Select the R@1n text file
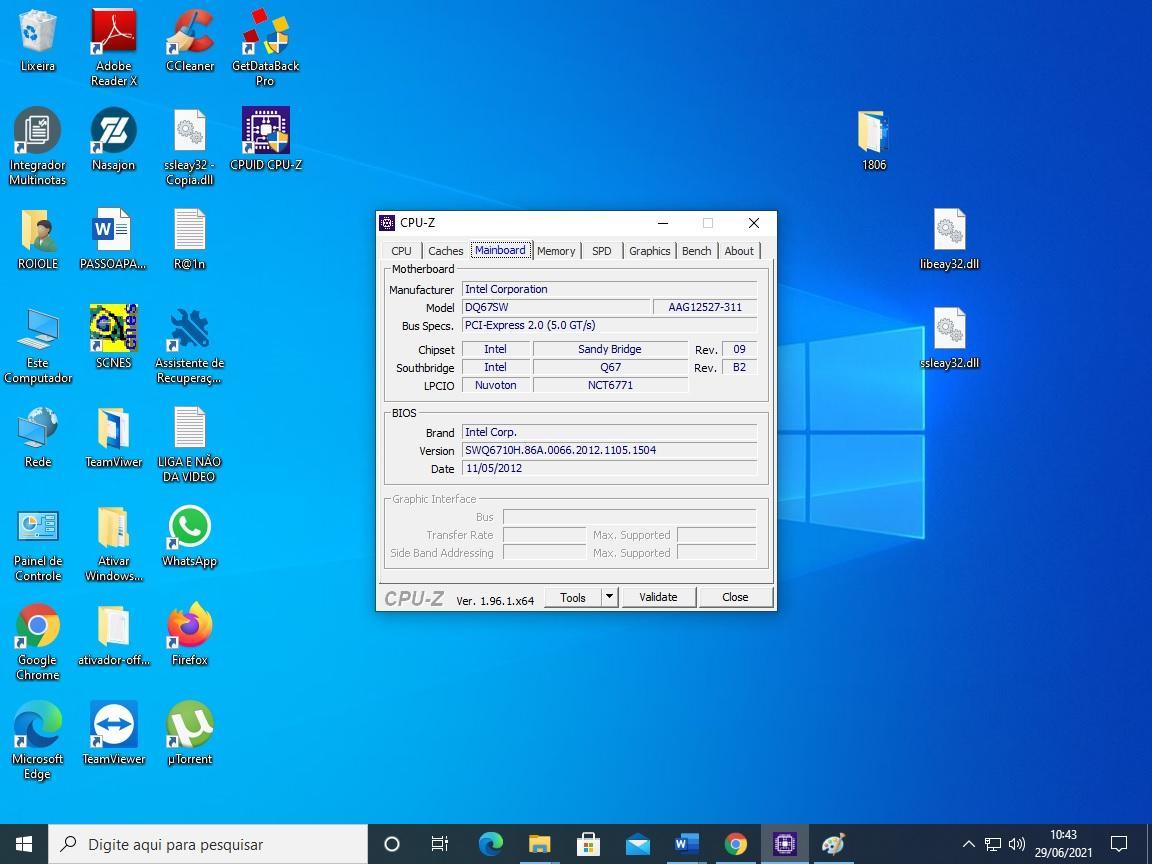Image resolution: width=1152 pixels, height=864 pixels. coord(190,239)
